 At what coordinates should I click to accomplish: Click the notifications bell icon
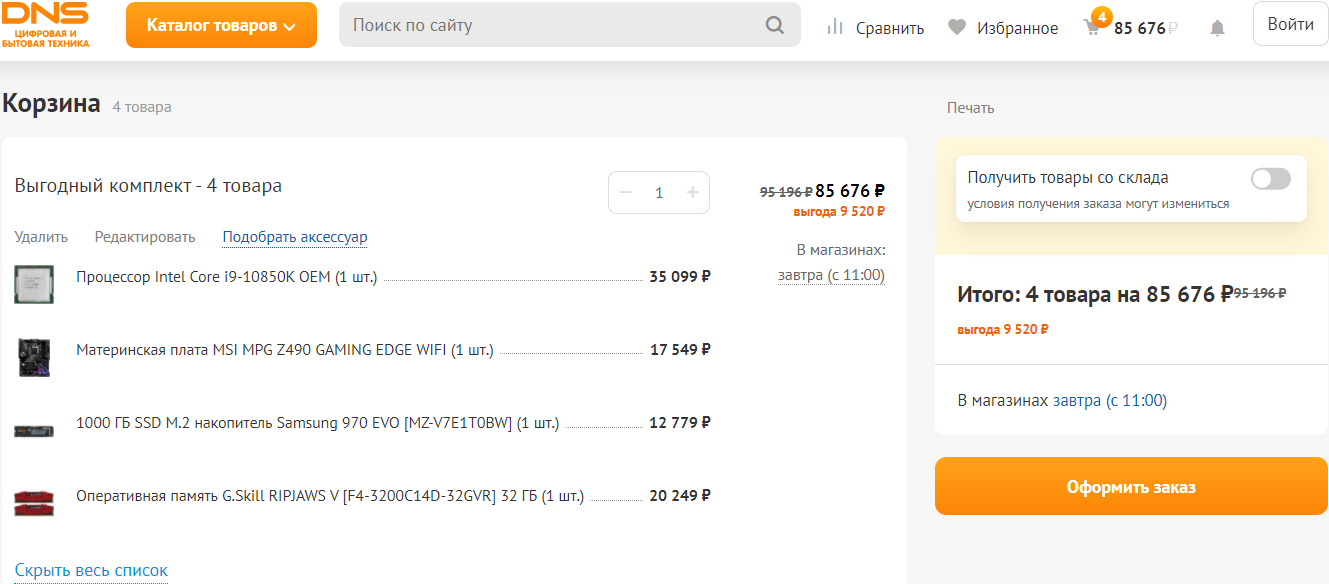coord(1217,28)
